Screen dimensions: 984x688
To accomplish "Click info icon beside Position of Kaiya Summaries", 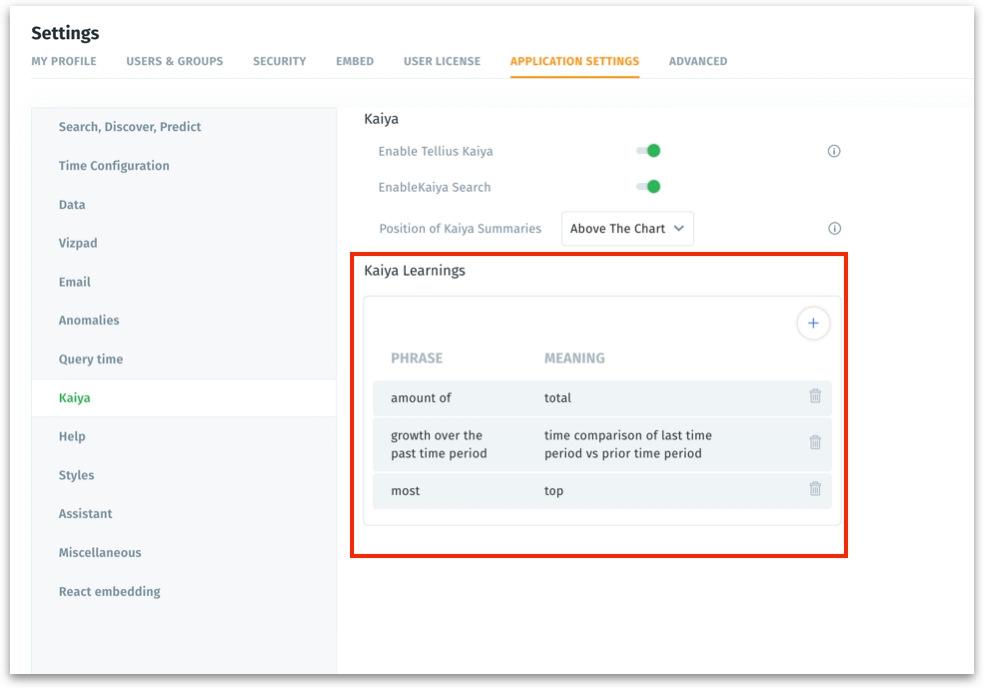I will [834, 228].
